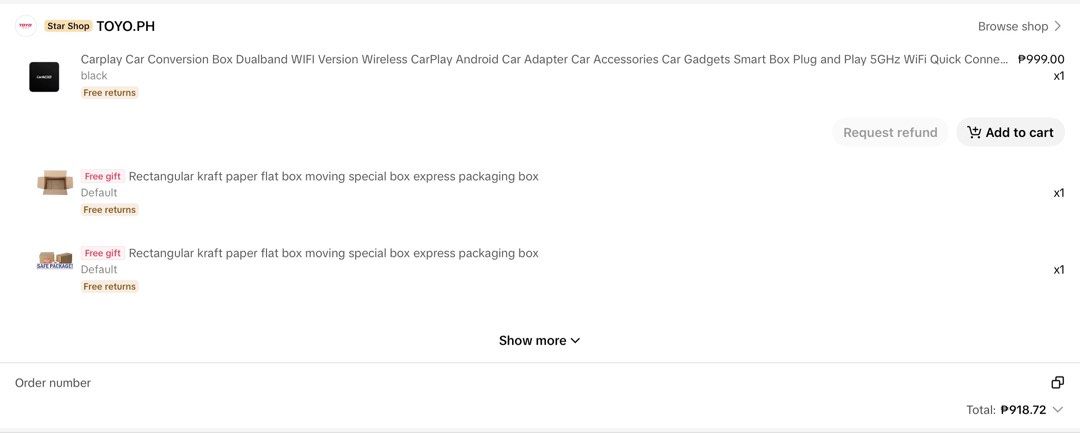Add the Carplay adapter to cart

coord(1010,132)
